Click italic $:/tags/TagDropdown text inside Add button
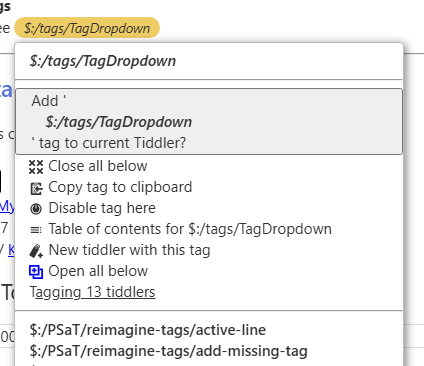This screenshot has height=366, width=424. [x=119, y=122]
